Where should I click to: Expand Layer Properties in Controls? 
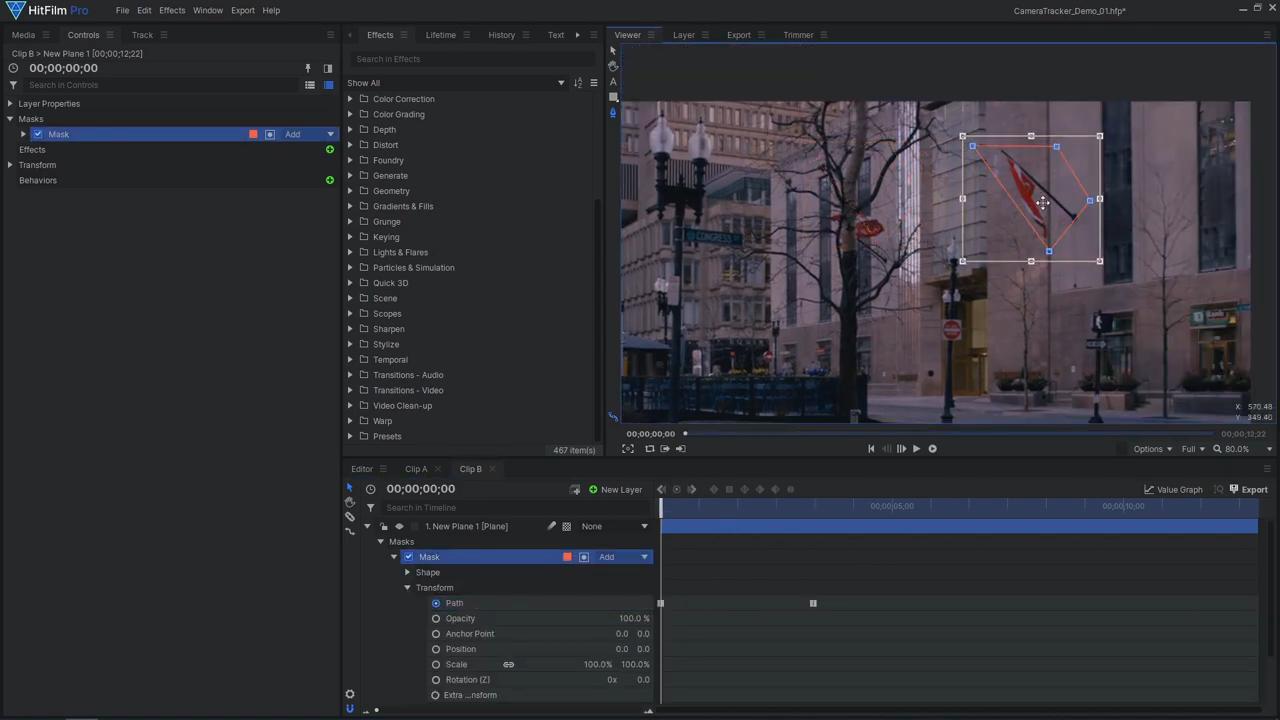click(x=10, y=104)
